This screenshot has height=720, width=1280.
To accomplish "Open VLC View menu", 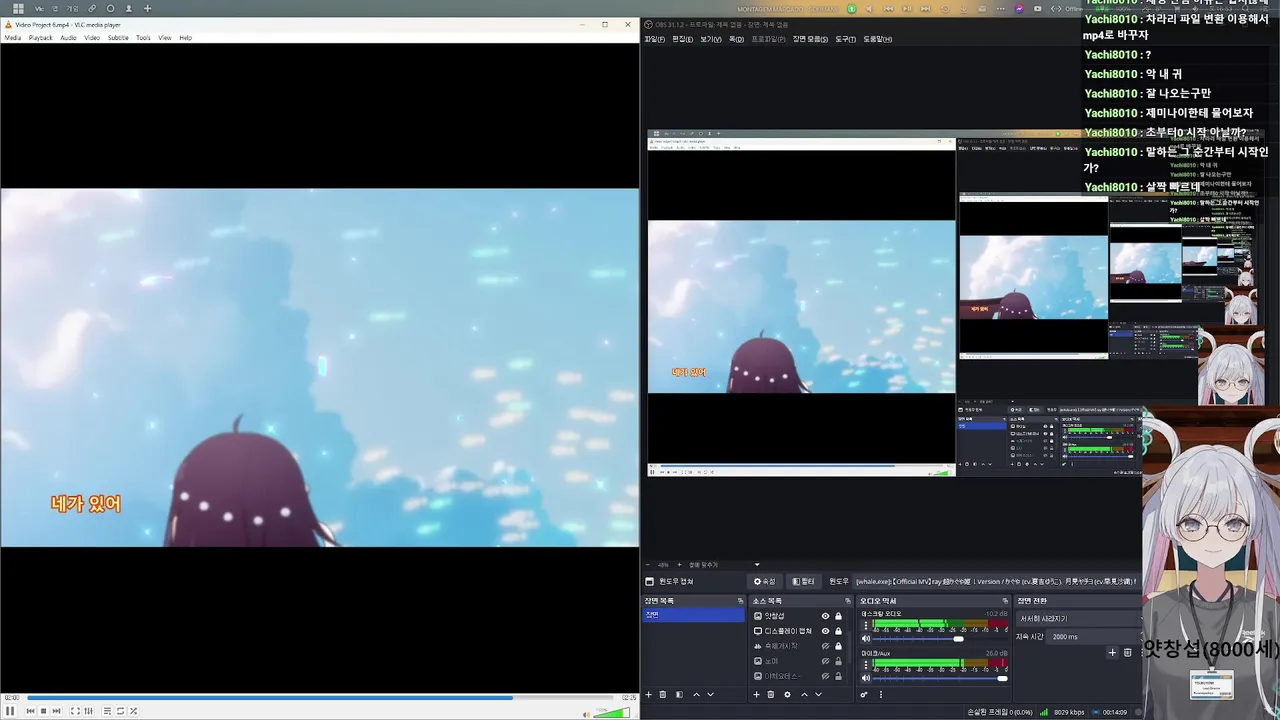I will (165, 38).
